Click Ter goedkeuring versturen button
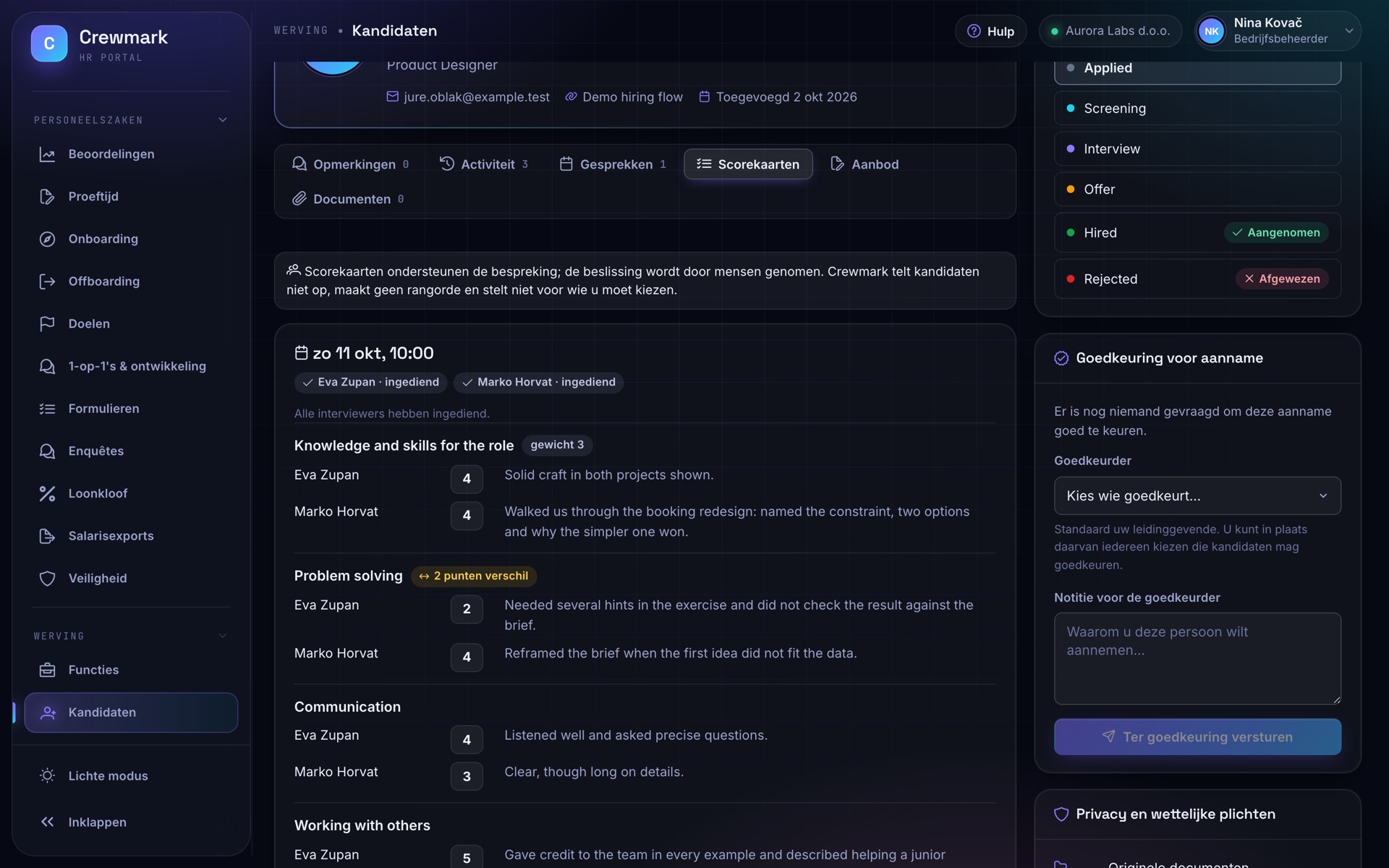Screen dimensions: 1389x868 pyautogui.click(x=1197, y=737)
